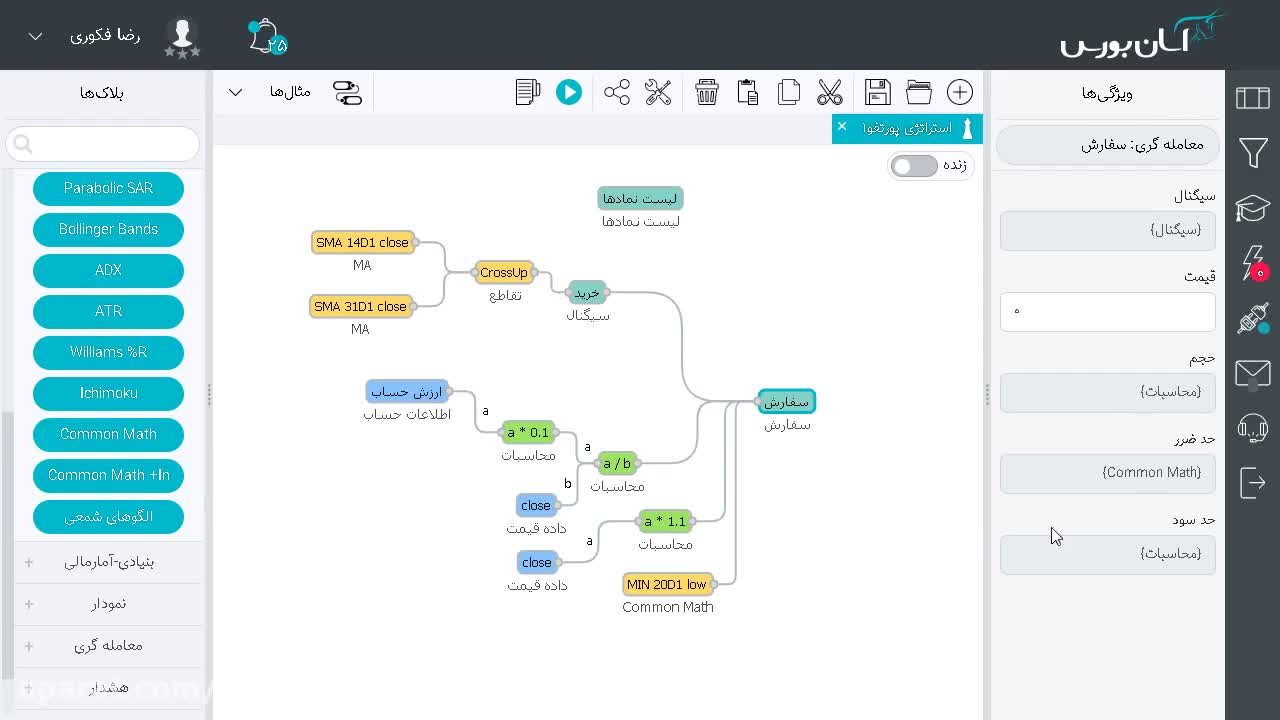
Task: Close the استراتژی پورتفوا tab
Action: pos(842,126)
